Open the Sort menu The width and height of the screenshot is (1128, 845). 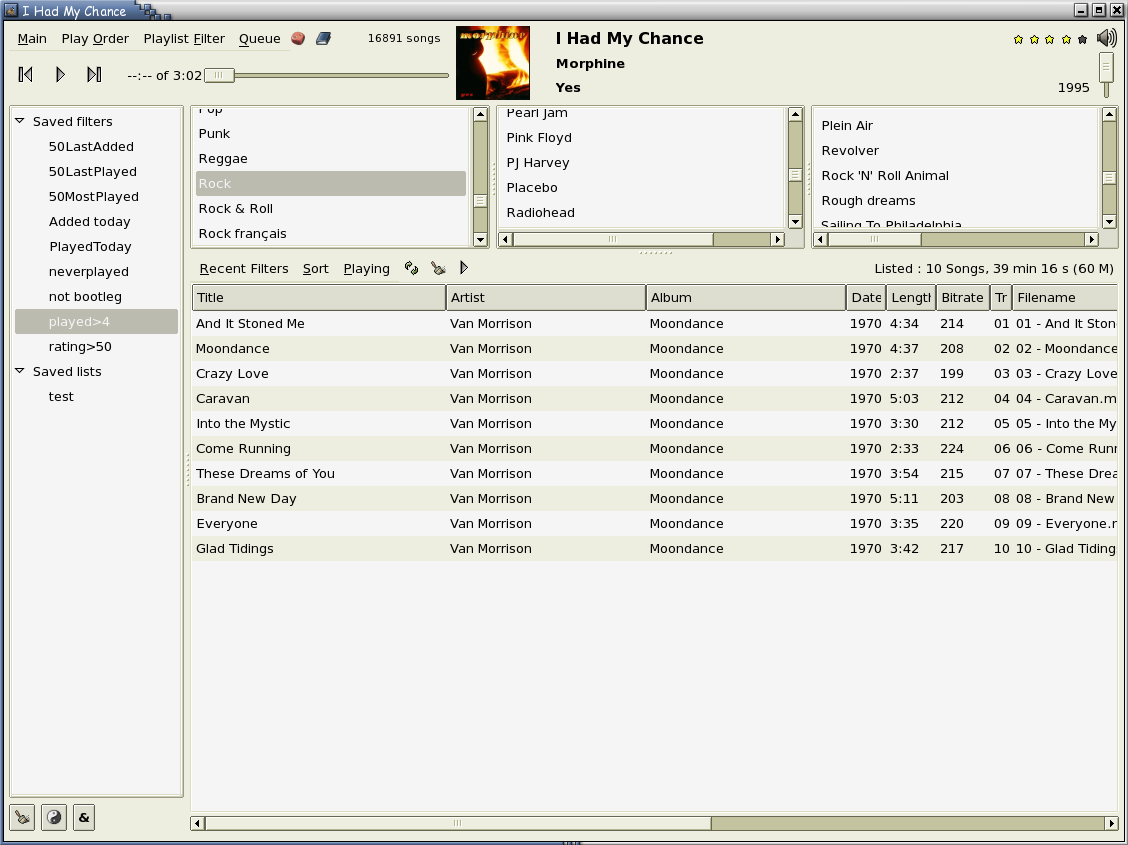coord(316,268)
